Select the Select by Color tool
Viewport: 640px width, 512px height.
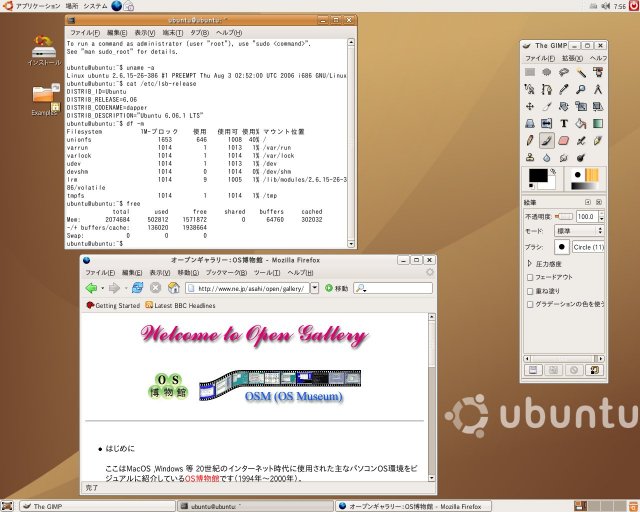(598, 72)
